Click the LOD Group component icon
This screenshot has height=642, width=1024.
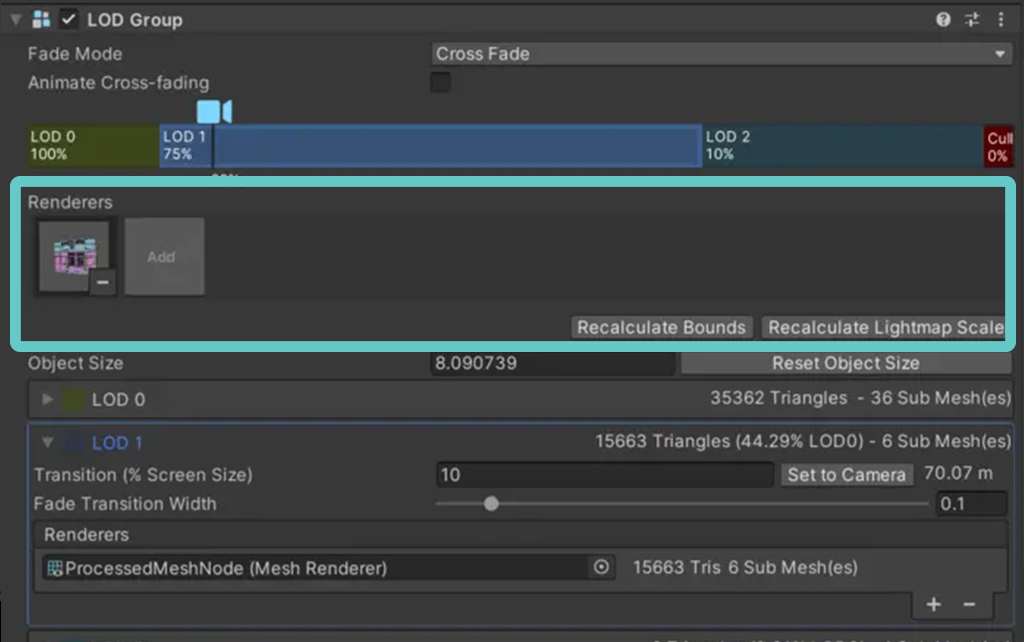[41, 20]
